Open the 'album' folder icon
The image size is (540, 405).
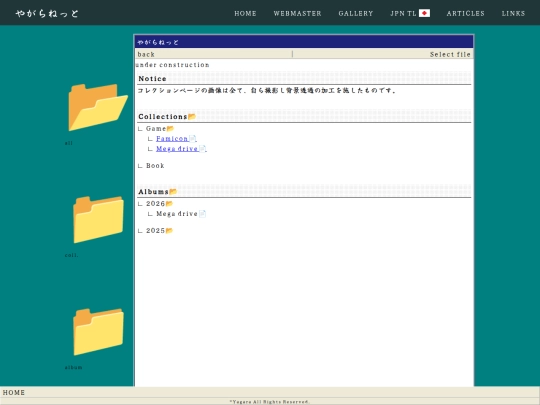(98, 332)
